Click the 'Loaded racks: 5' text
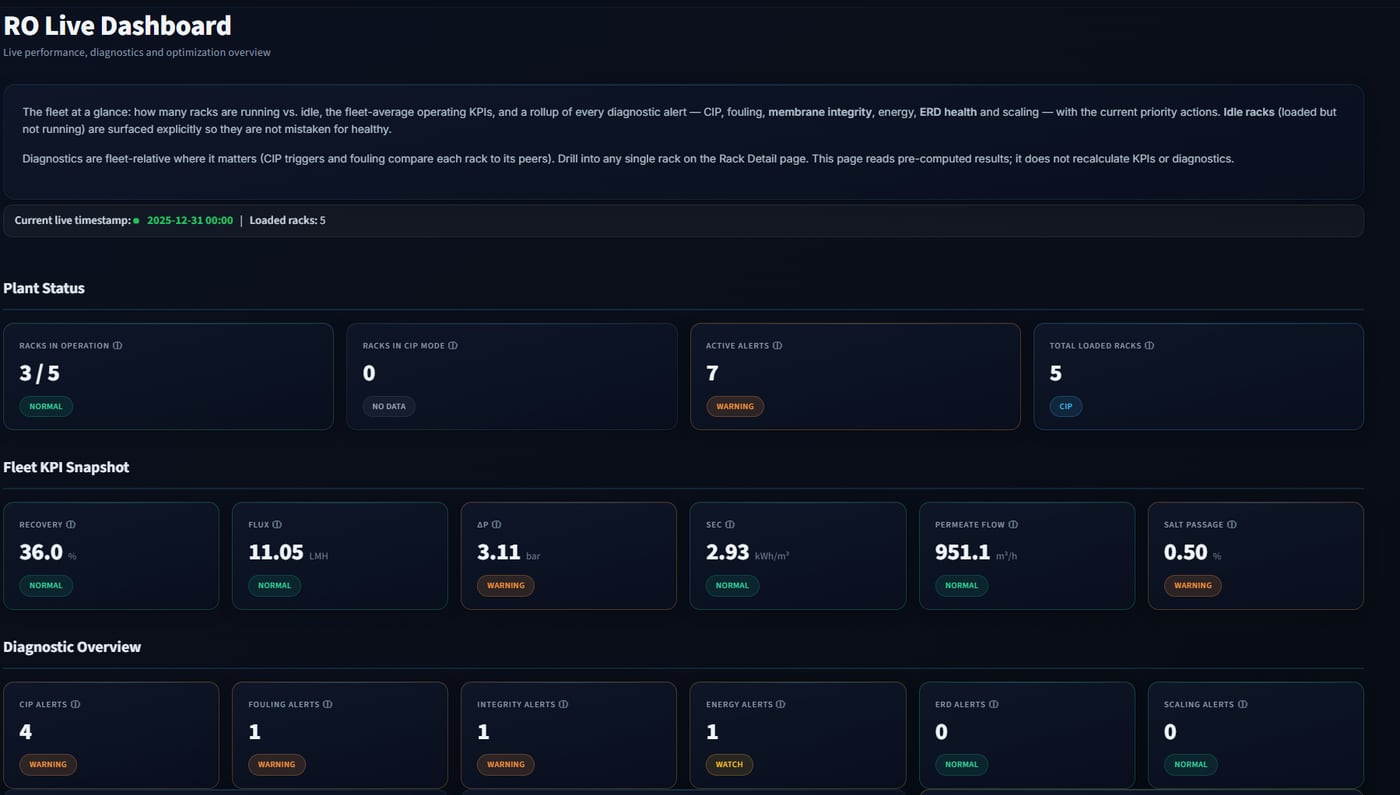This screenshot has height=795, width=1400. (x=287, y=221)
